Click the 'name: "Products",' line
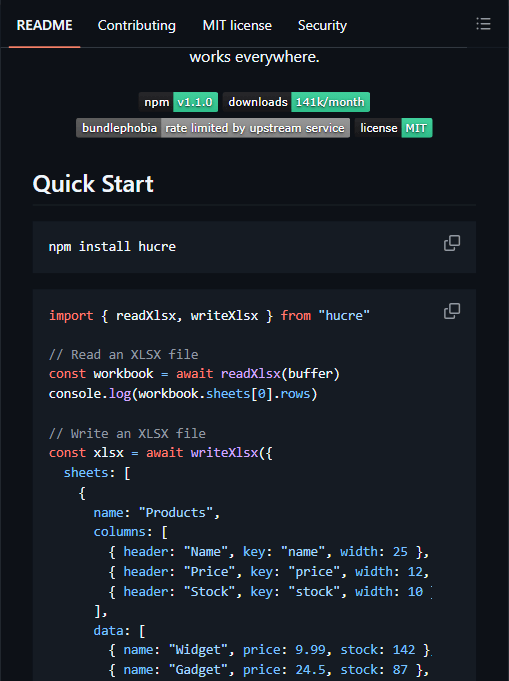The height and width of the screenshot is (681, 509). pos(157,512)
